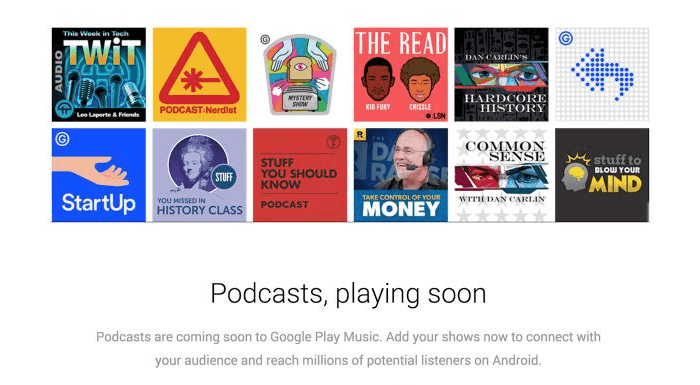Choose The Read podcast cover
The image size is (700, 385).
(x=401, y=75)
